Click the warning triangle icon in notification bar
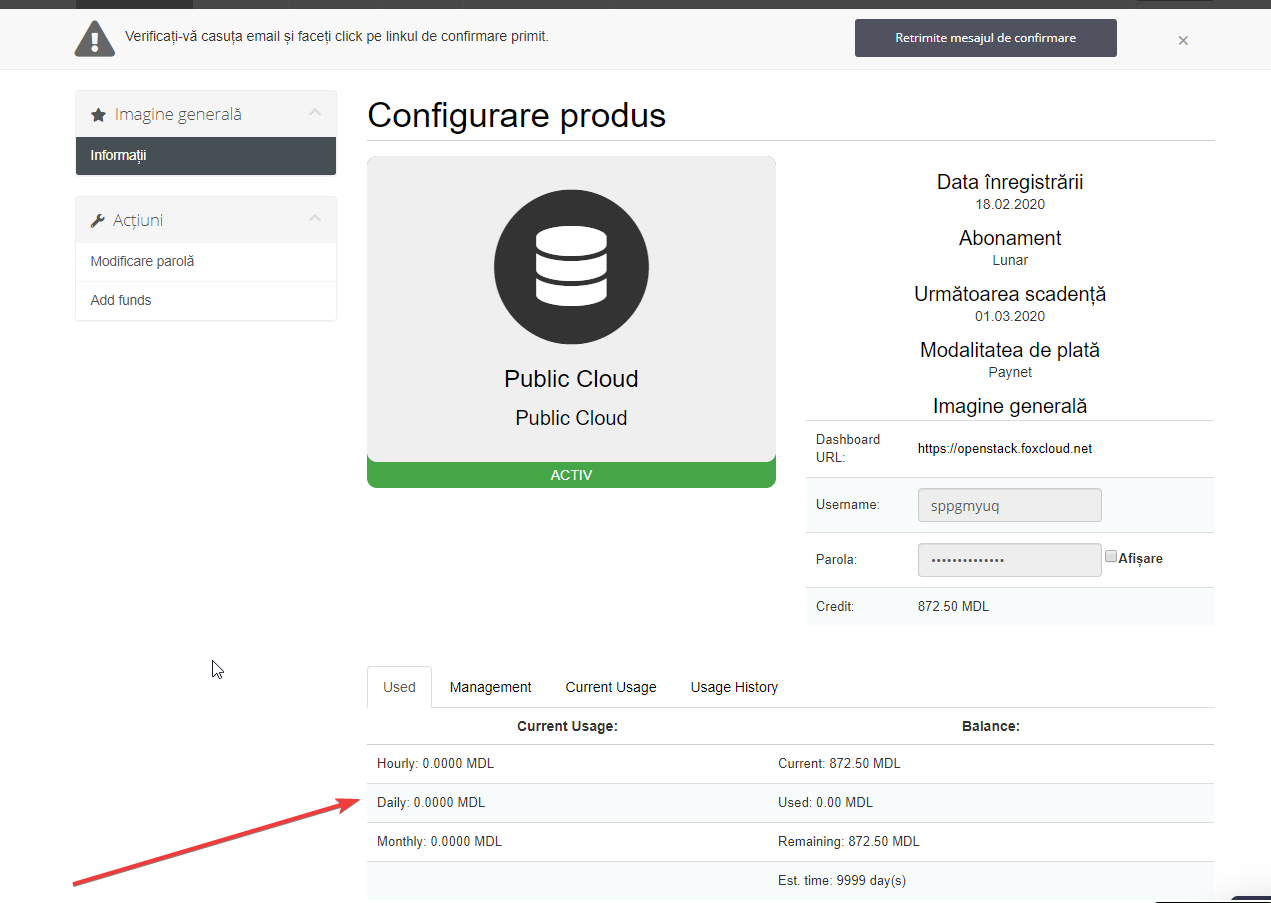Image resolution: width=1271 pixels, height=903 pixels. 94,38
